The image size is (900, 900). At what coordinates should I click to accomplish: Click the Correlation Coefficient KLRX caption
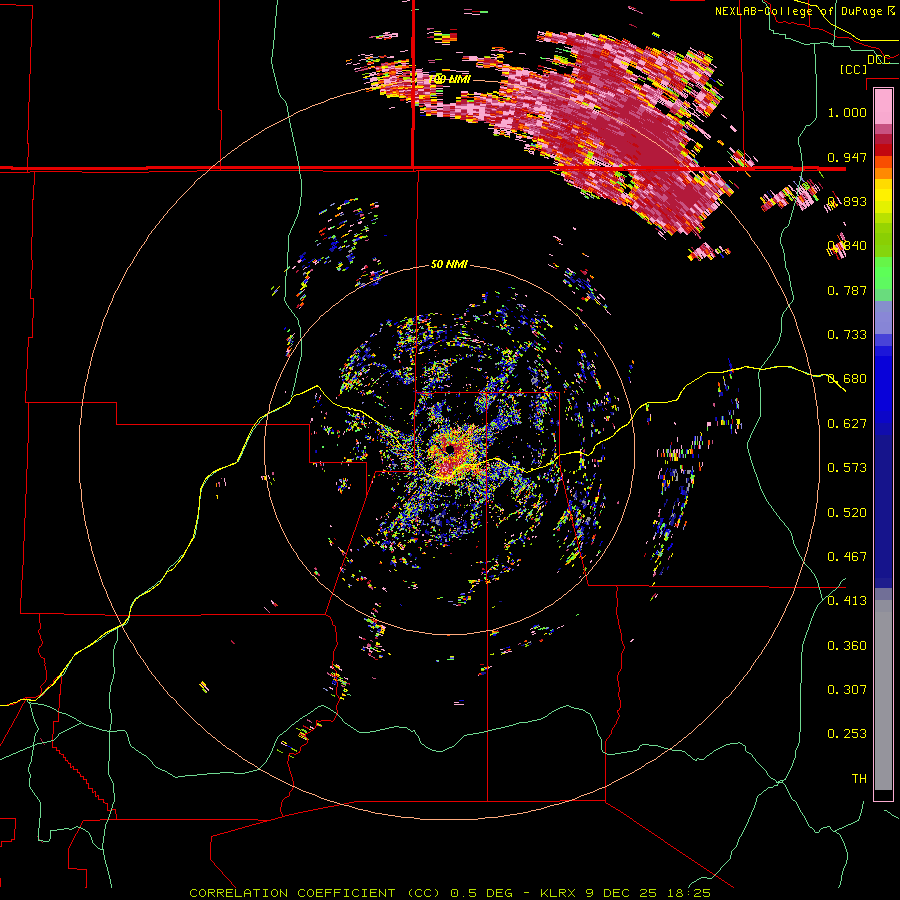coord(450,893)
